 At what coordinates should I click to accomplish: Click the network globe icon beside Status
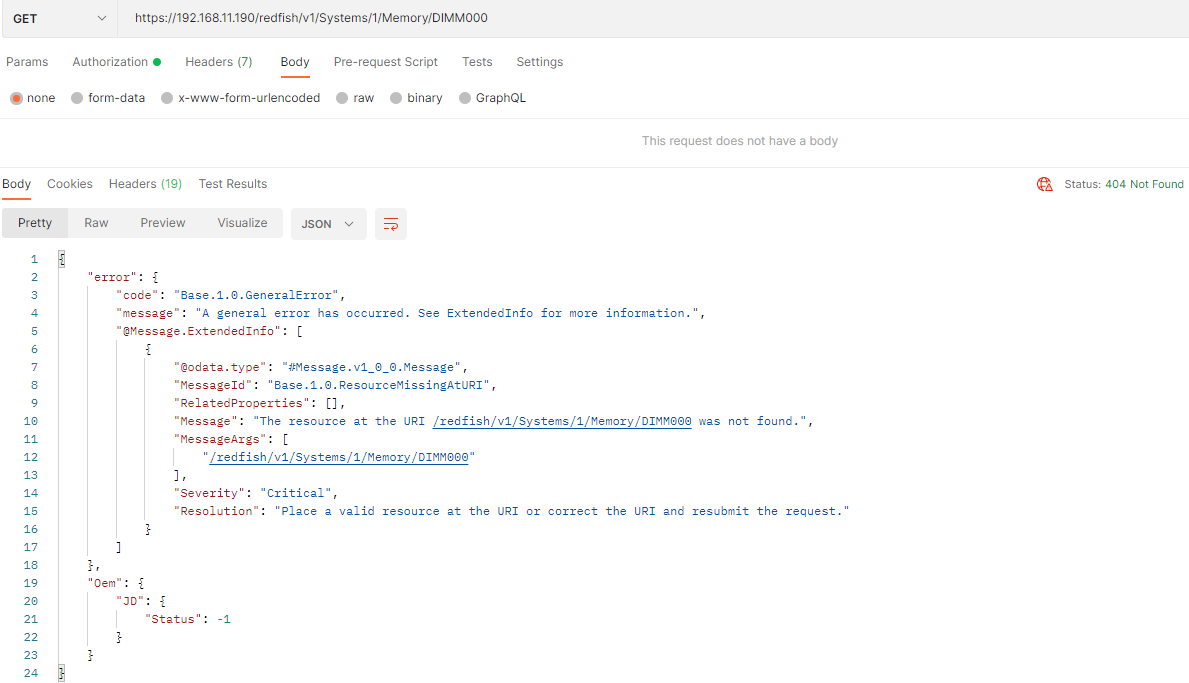tap(1044, 184)
